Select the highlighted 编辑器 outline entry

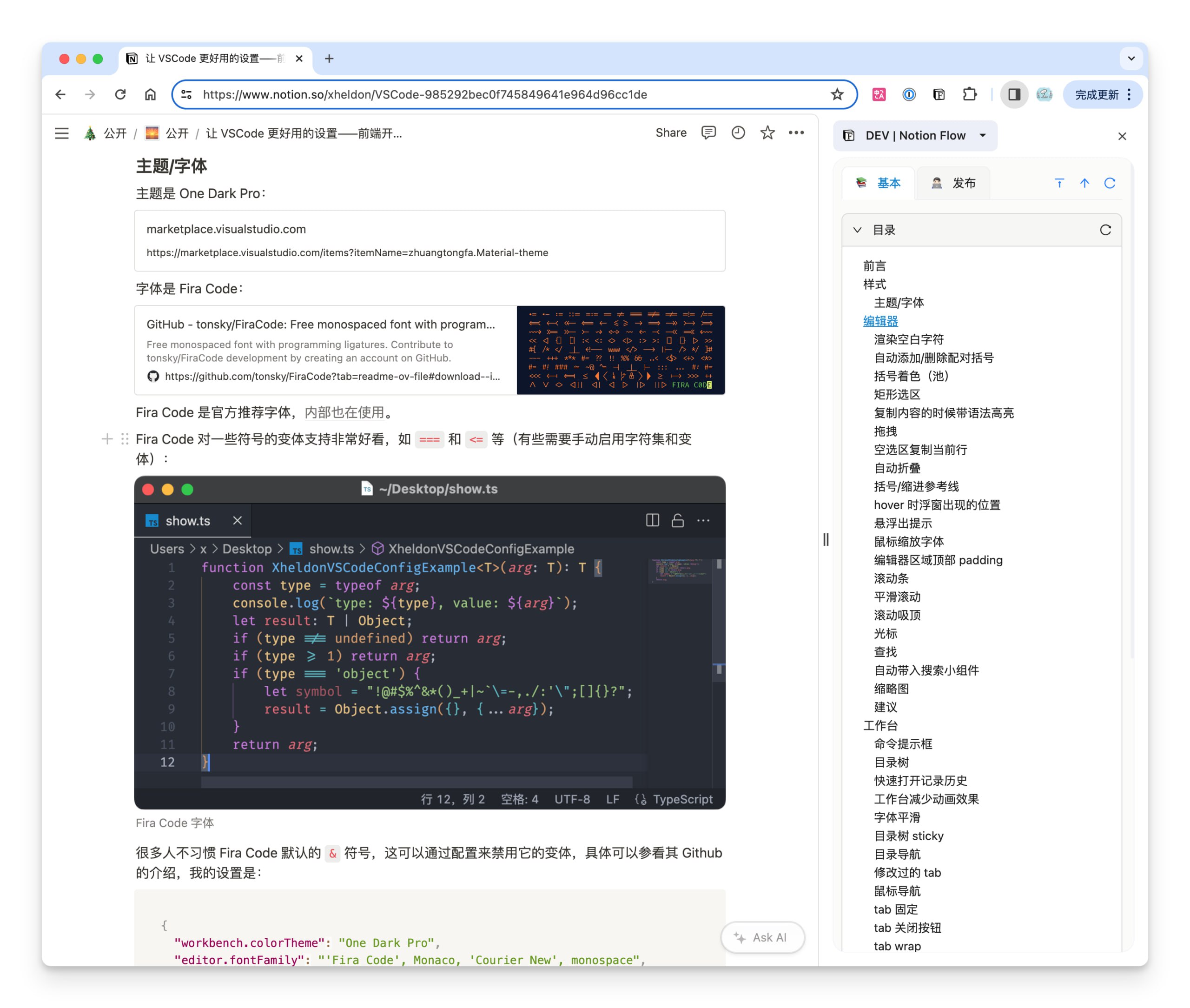pos(880,322)
